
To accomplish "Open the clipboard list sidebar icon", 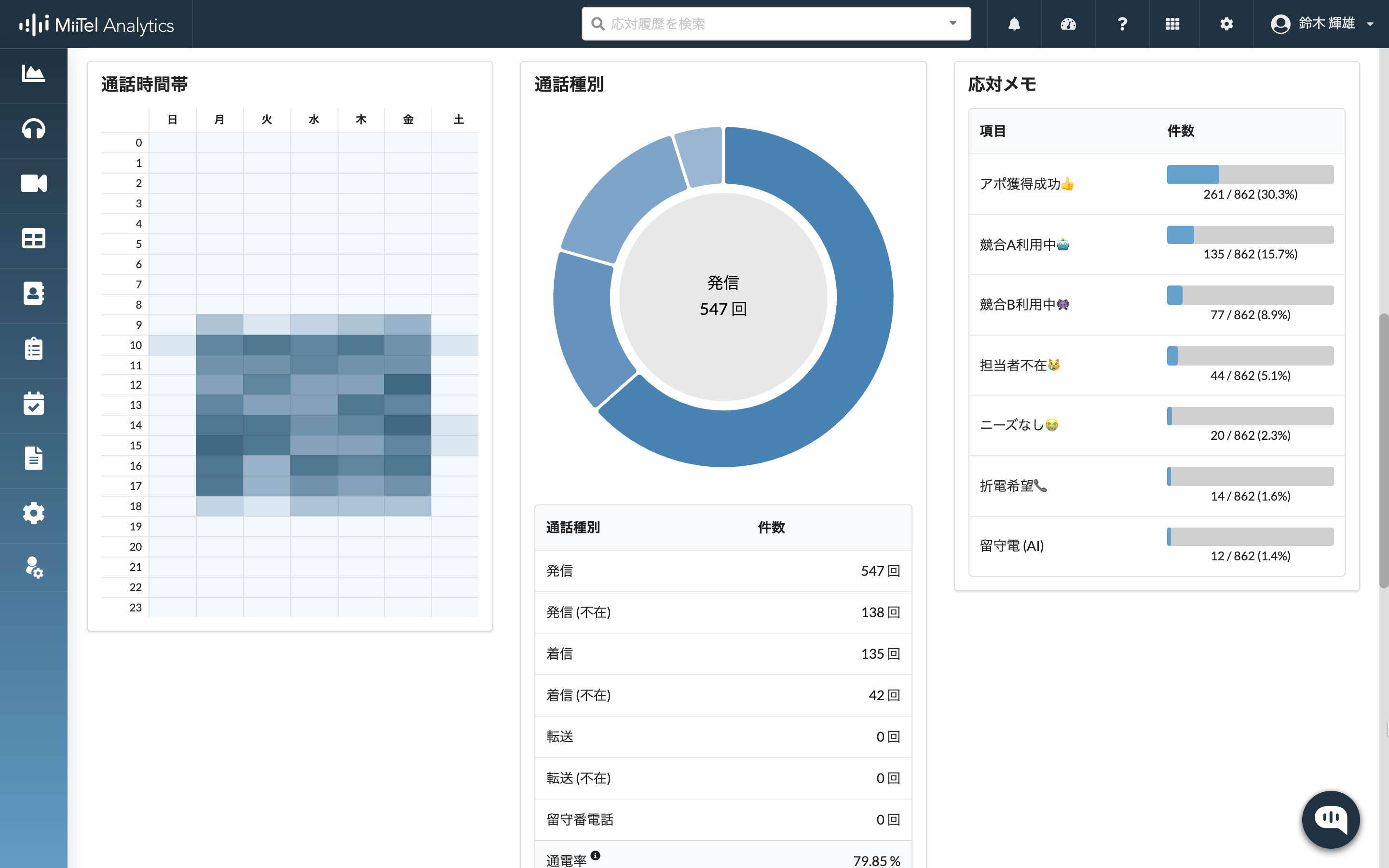I will pos(33,348).
